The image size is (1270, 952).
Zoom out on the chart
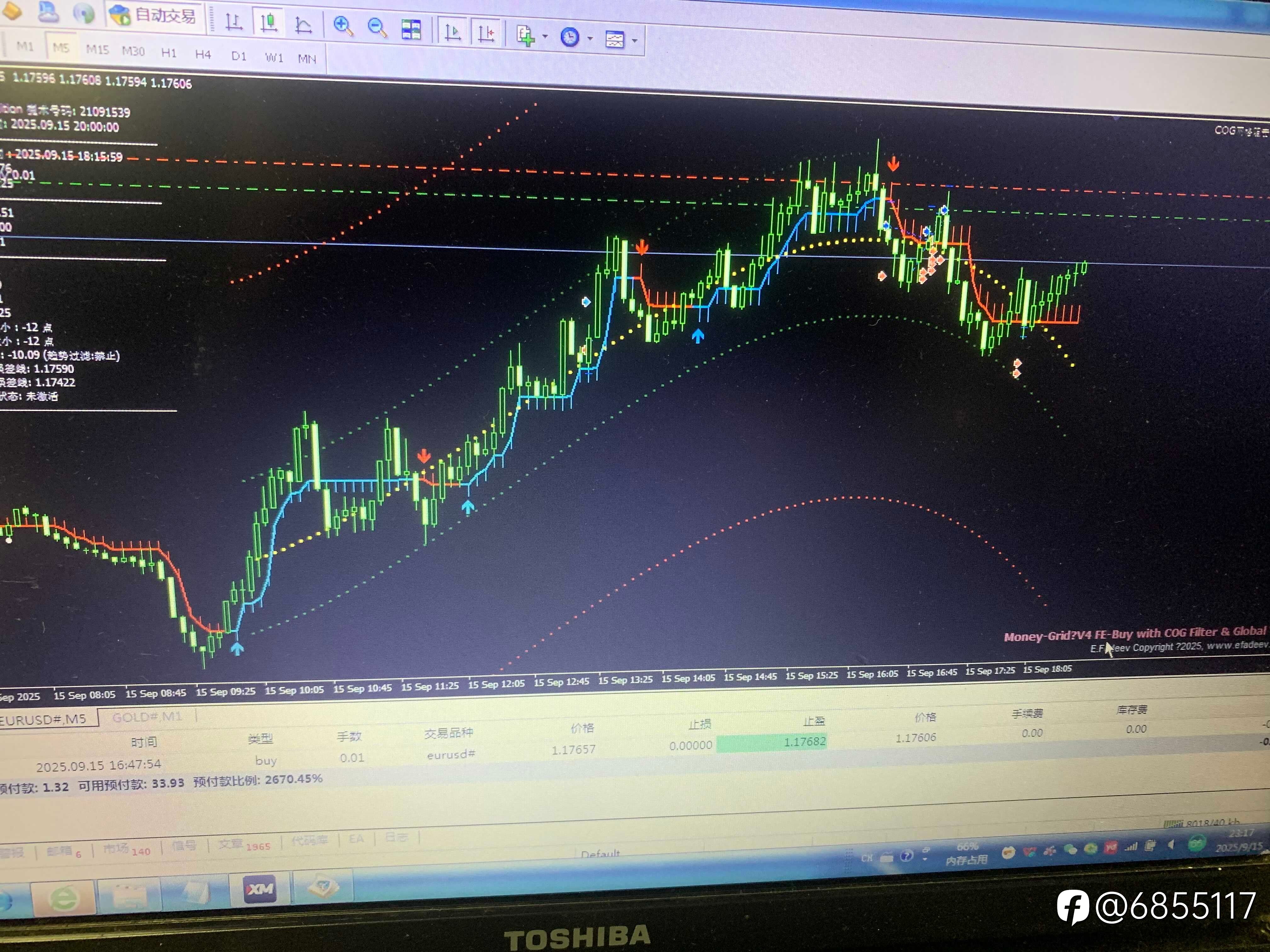(x=377, y=27)
